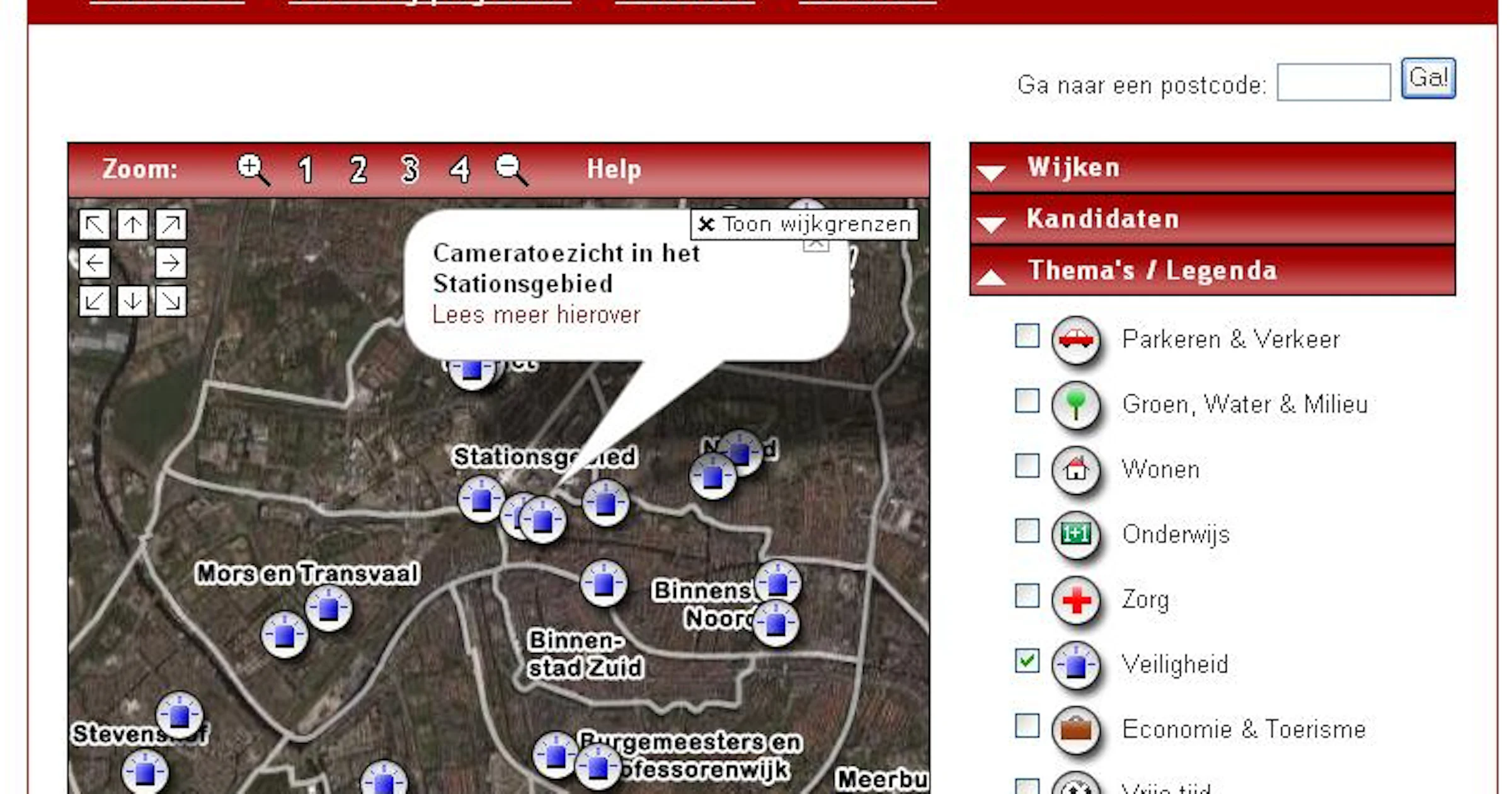This screenshot has width=1512, height=794.
Task: Click the Groen, Water & Milieu tree icon
Action: tap(1076, 405)
